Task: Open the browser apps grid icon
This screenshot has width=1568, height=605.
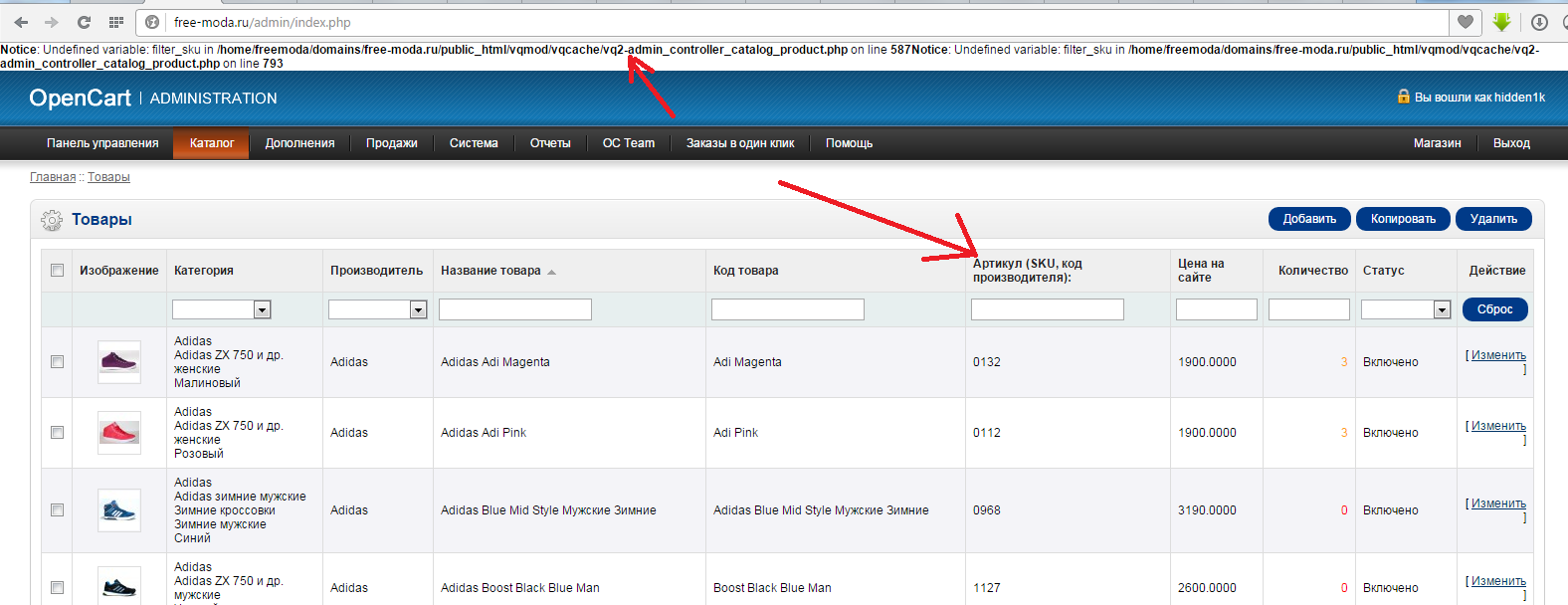Action: (116, 22)
